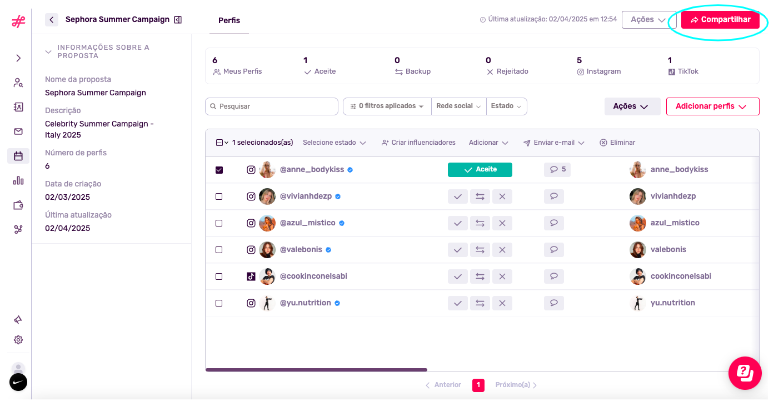This screenshot has width=782, height=407.
Task: Reject @cookinconelsabi with the X icon
Action: (x=502, y=276)
